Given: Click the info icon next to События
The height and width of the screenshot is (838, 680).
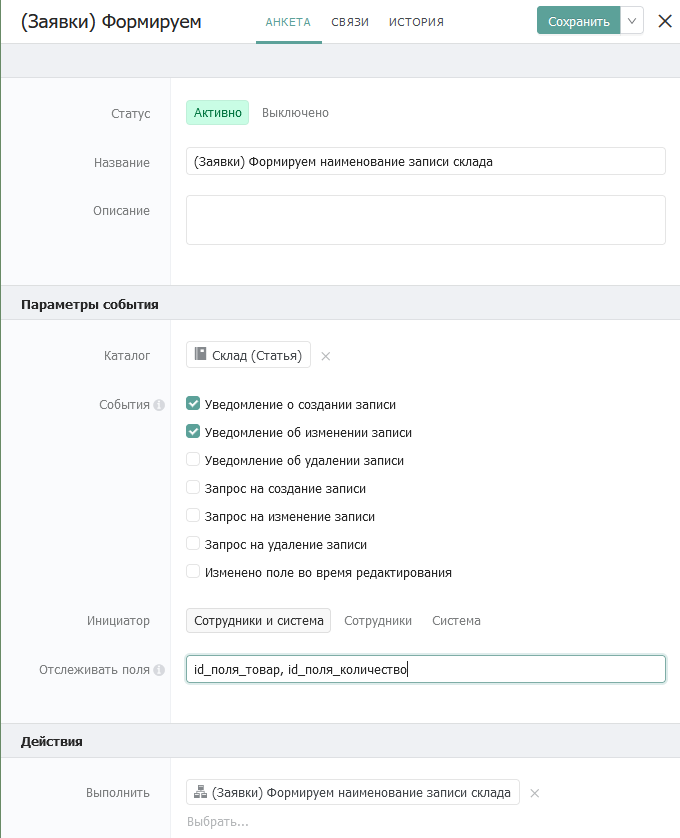Looking at the screenshot, I should [x=159, y=405].
